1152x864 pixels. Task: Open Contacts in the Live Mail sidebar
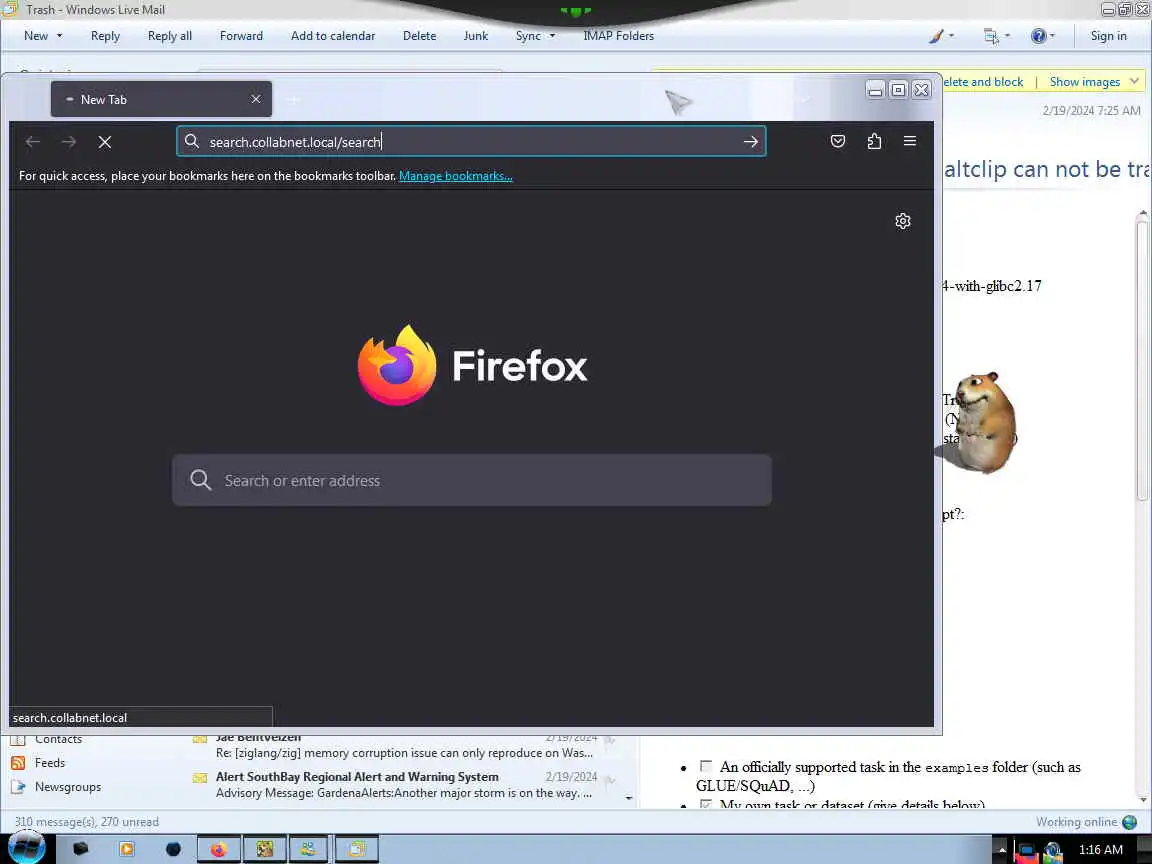coord(58,739)
